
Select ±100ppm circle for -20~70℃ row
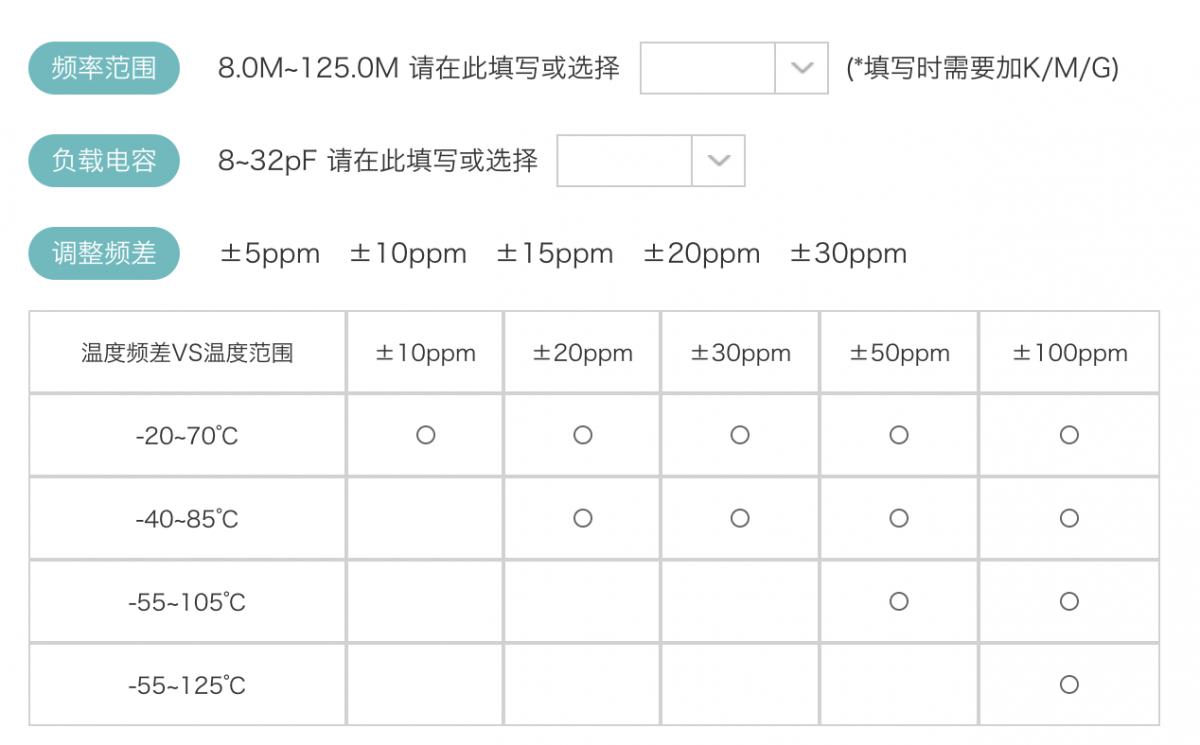[x=1069, y=435]
